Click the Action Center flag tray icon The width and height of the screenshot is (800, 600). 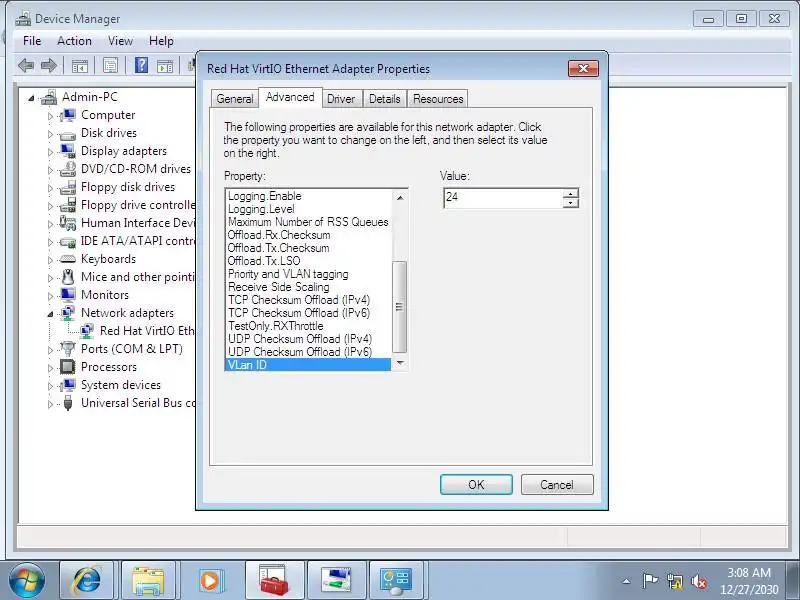pyautogui.click(x=650, y=581)
